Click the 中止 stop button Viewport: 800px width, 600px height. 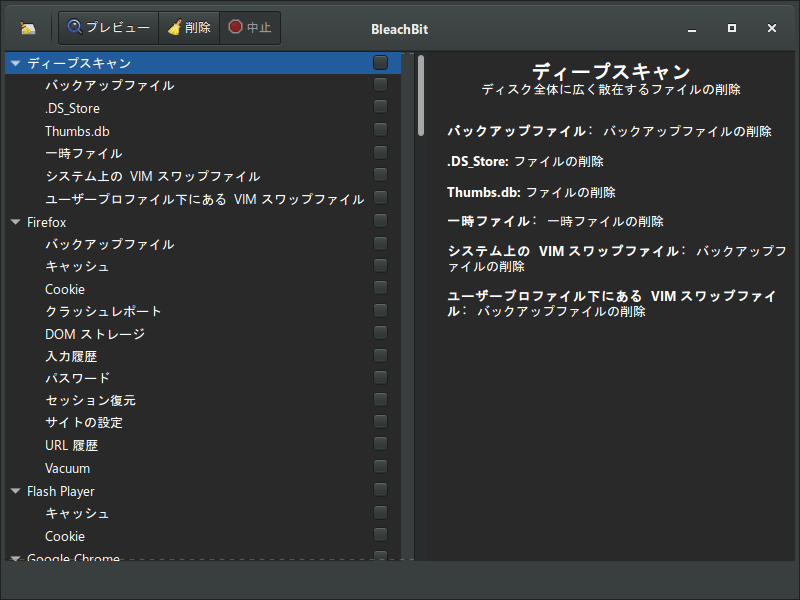tap(250, 28)
